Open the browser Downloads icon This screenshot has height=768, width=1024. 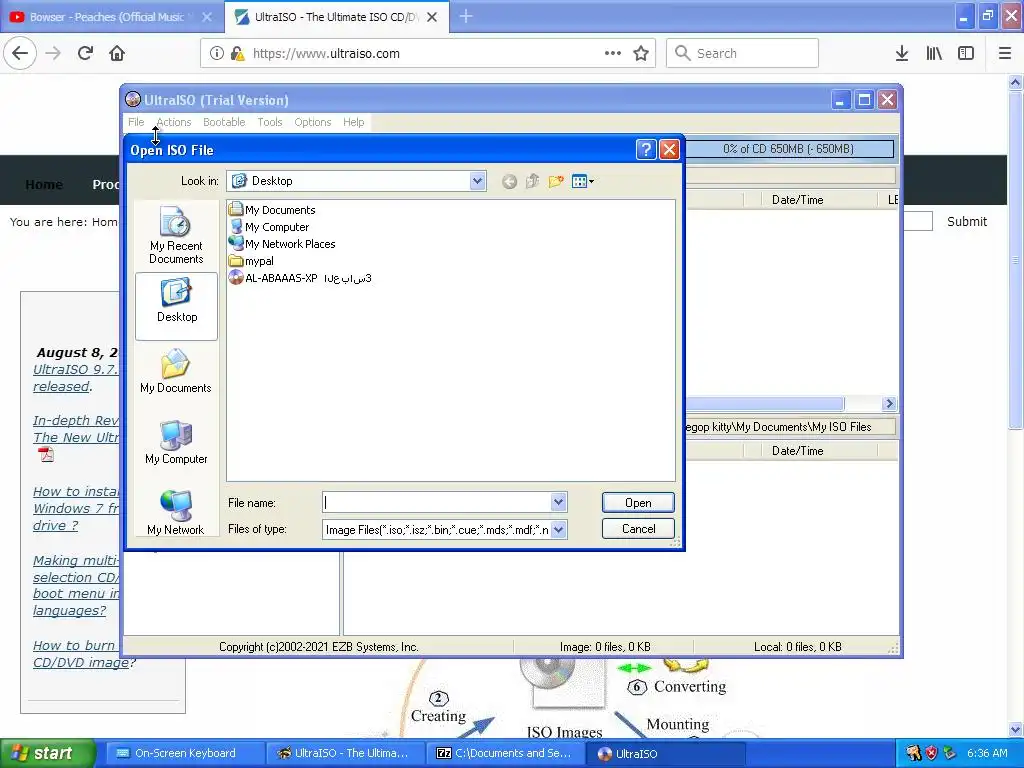tap(902, 54)
